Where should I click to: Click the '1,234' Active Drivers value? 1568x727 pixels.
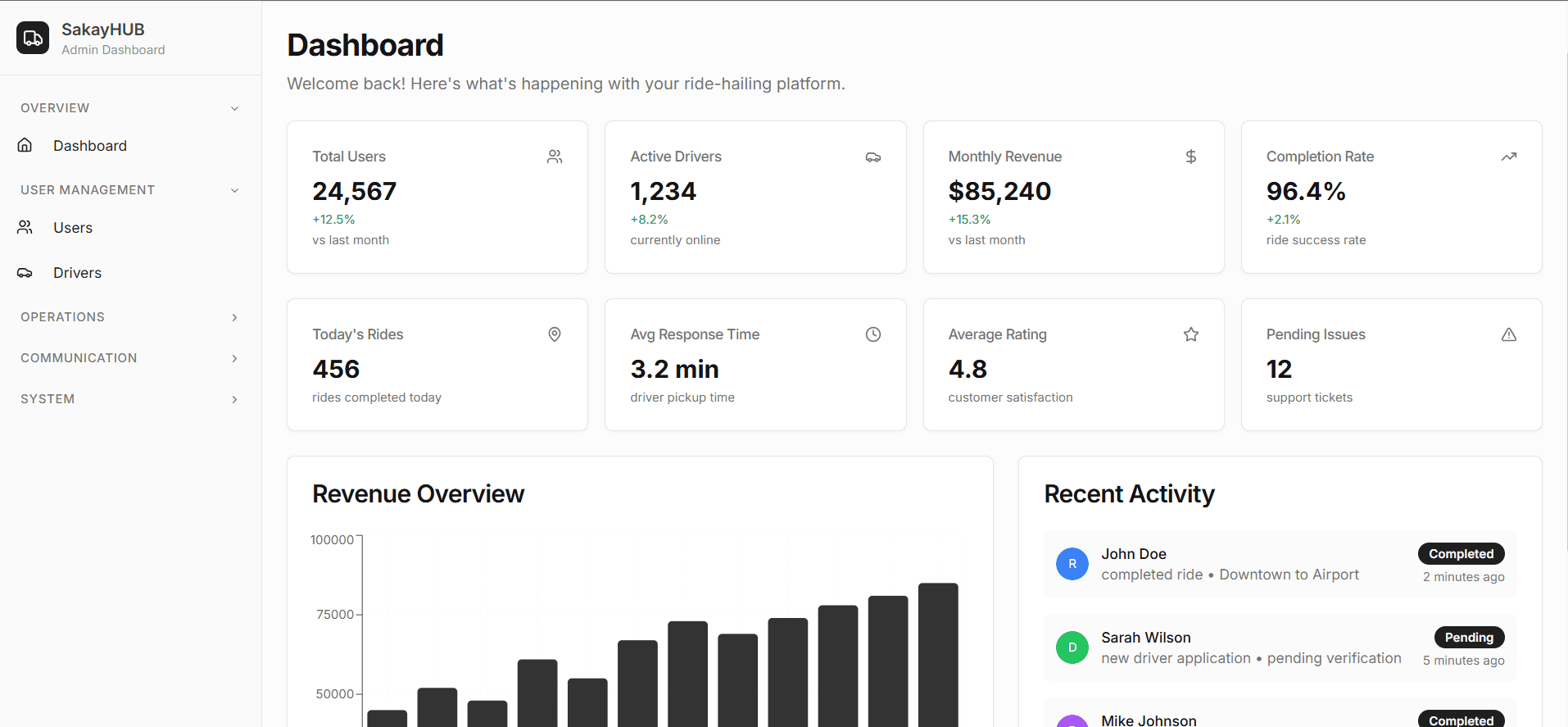pos(663,192)
